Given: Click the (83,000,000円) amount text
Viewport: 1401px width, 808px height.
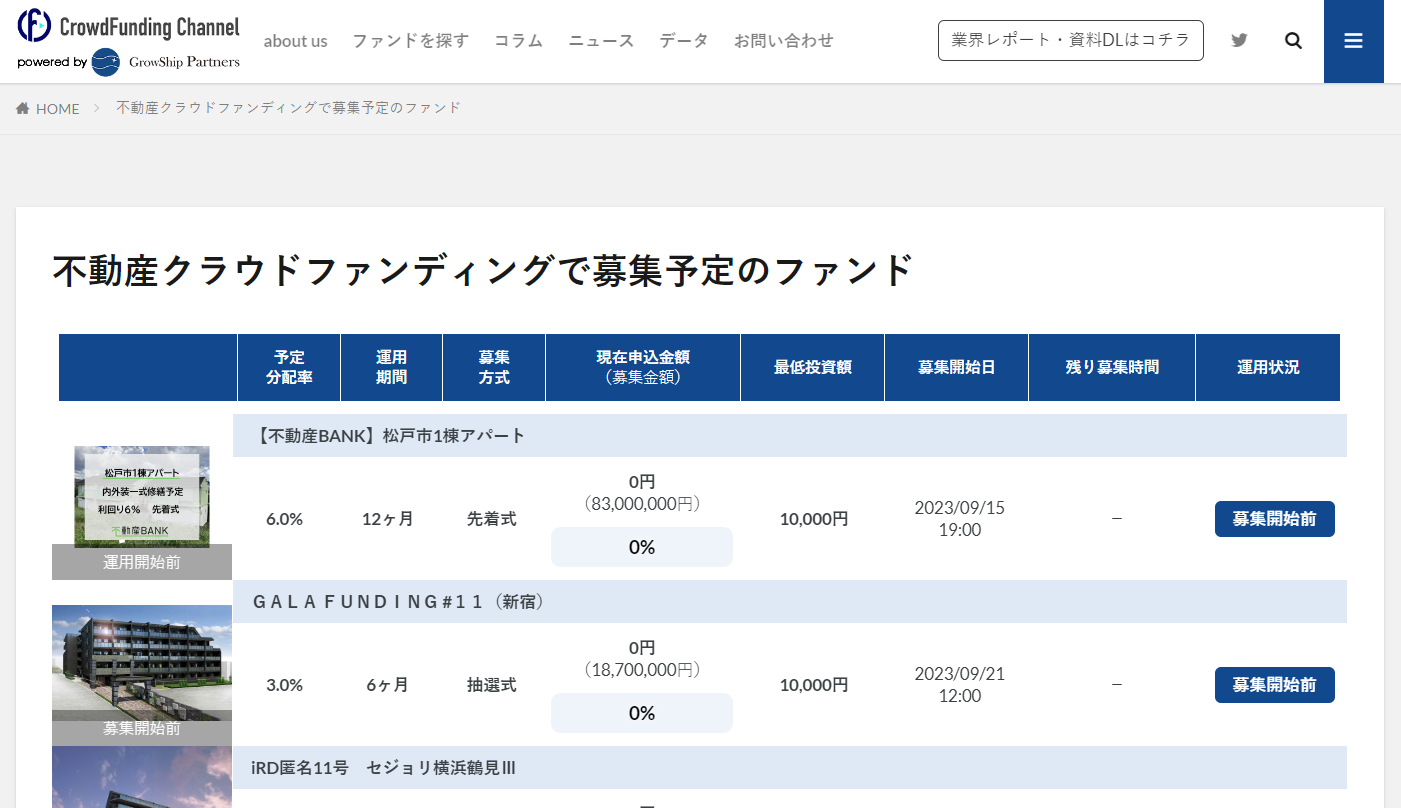Looking at the screenshot, I should 642,505.
